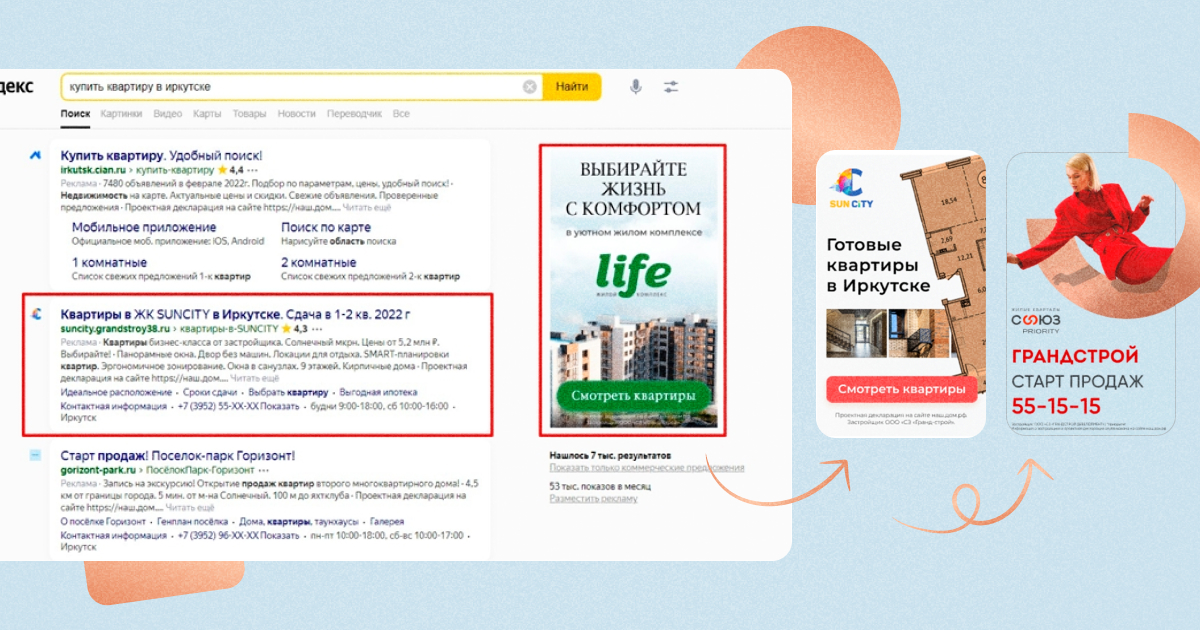
Task: Click the Gorizont favicon beside the third result
Action: coord(35,455)
